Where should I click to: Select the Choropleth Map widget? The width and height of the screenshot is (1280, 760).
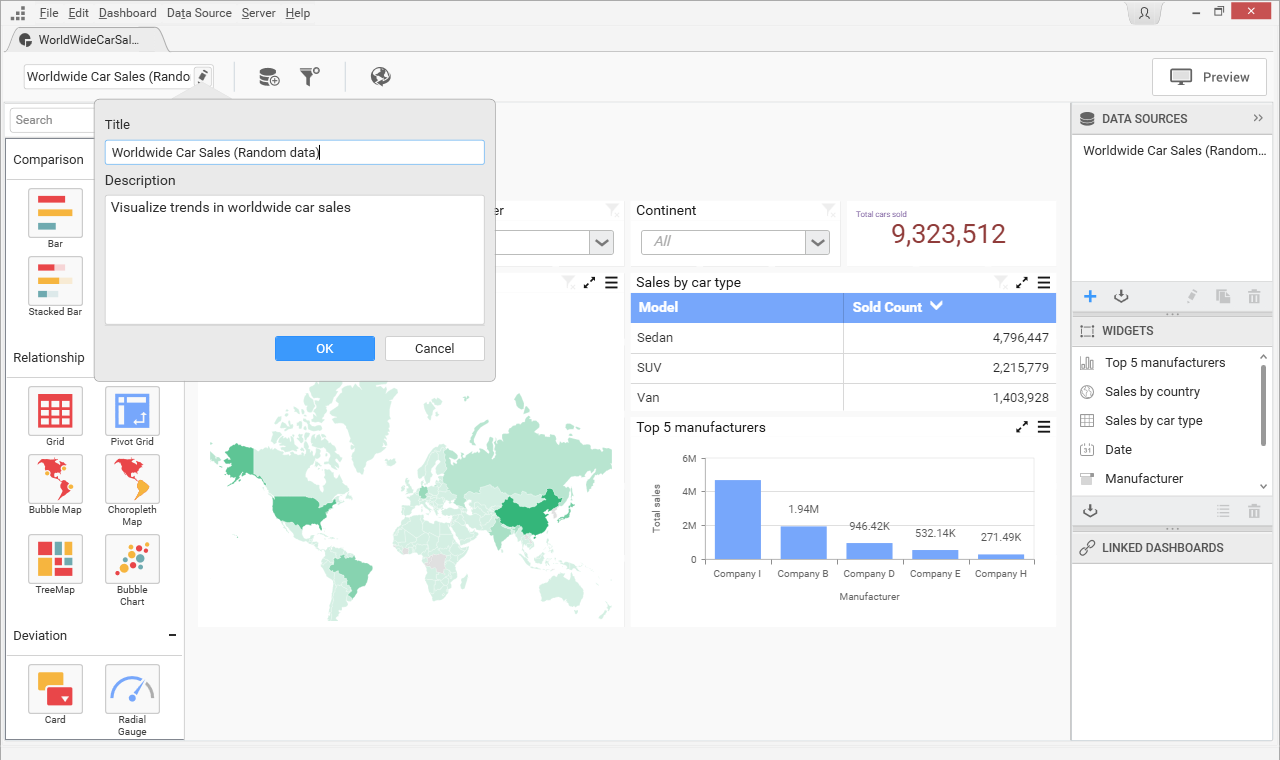(132, 479)
